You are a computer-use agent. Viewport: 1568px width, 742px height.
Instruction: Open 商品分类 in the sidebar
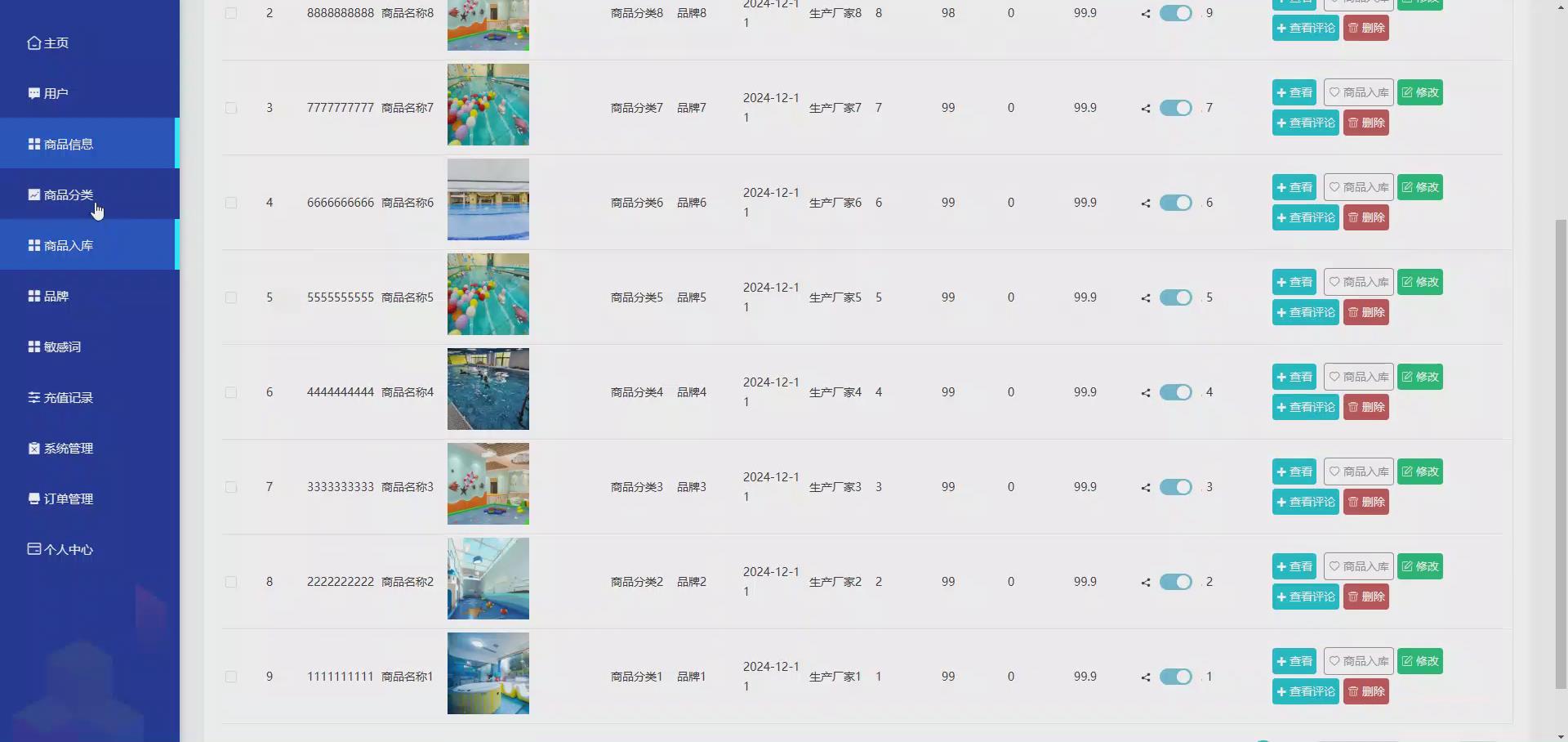[x=90, y=194]
